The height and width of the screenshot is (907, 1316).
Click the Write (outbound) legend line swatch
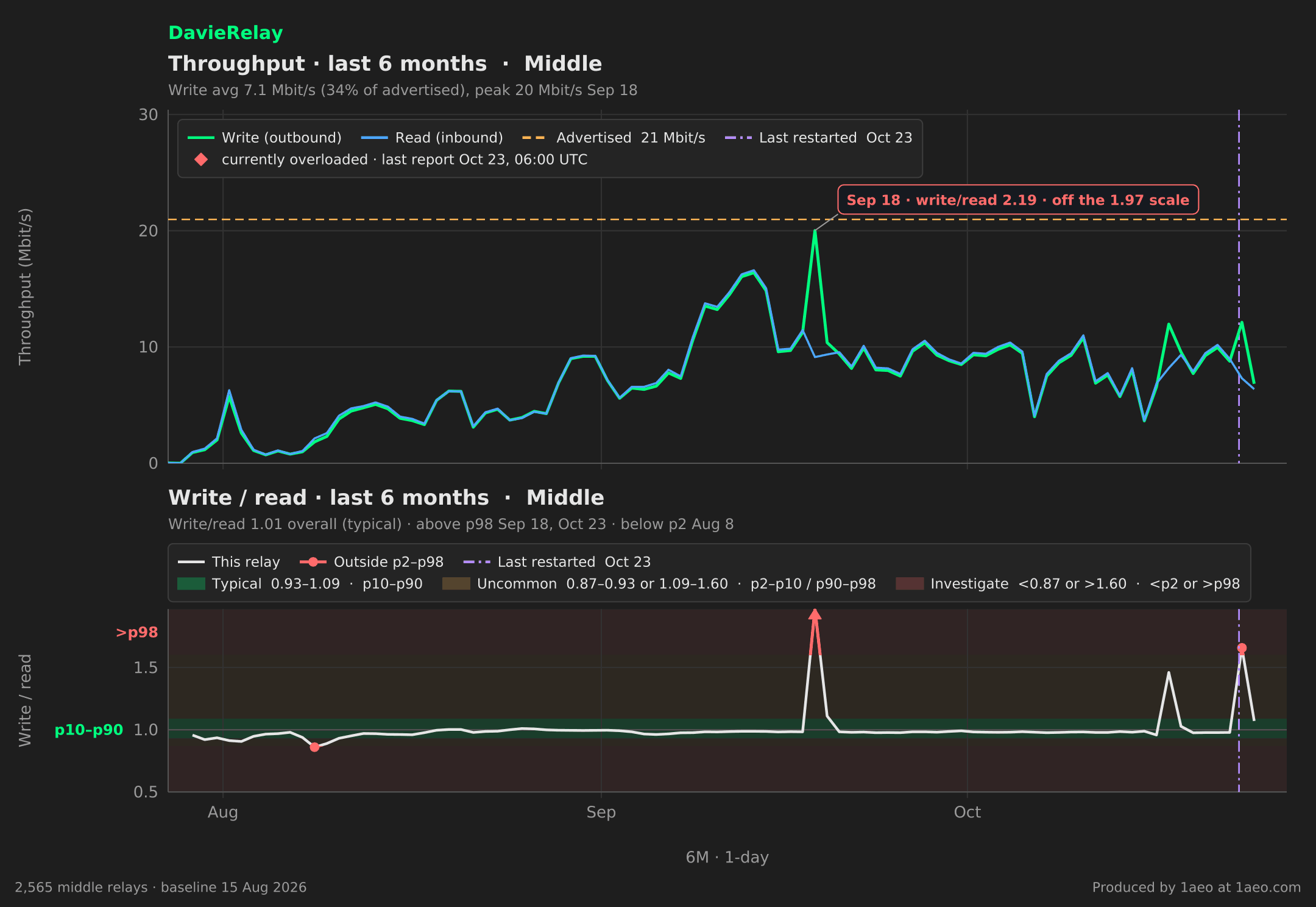(x=201, y=138)
